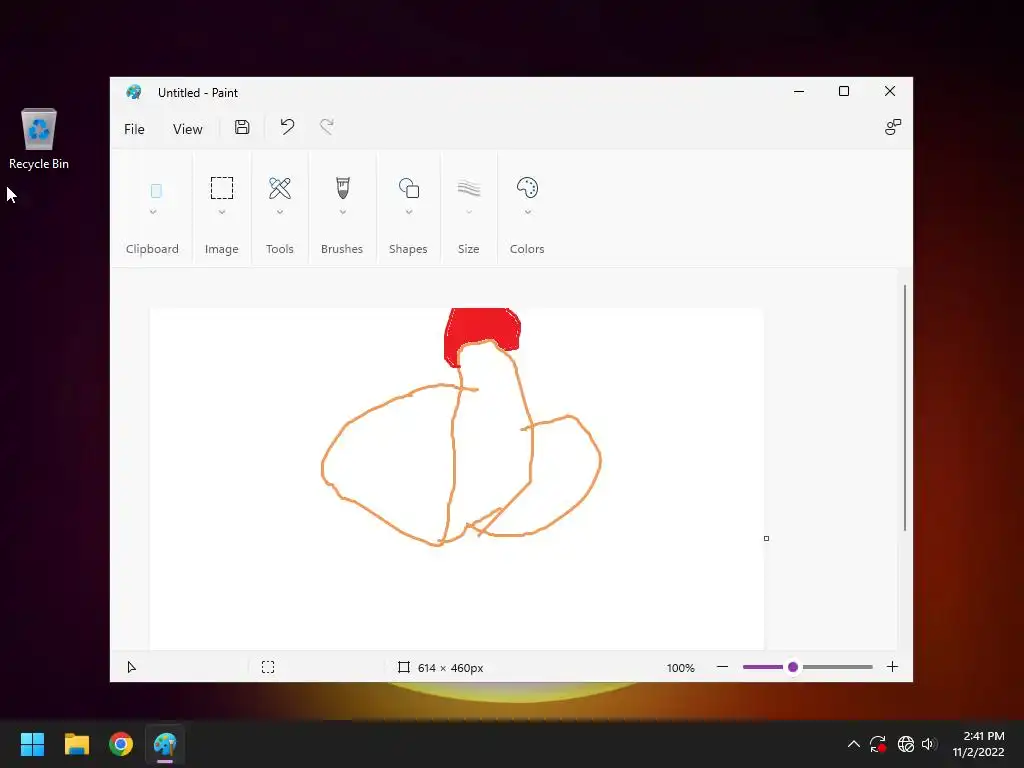Expand the Shapes chevron
The width and height of the screenshot is (1024, 768).
(409, 212)
